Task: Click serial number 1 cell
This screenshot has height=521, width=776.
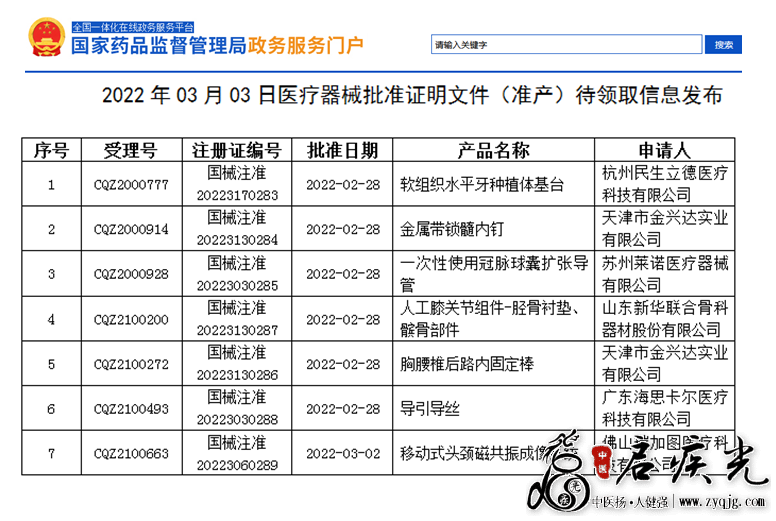Action: (x=51, y=185)
